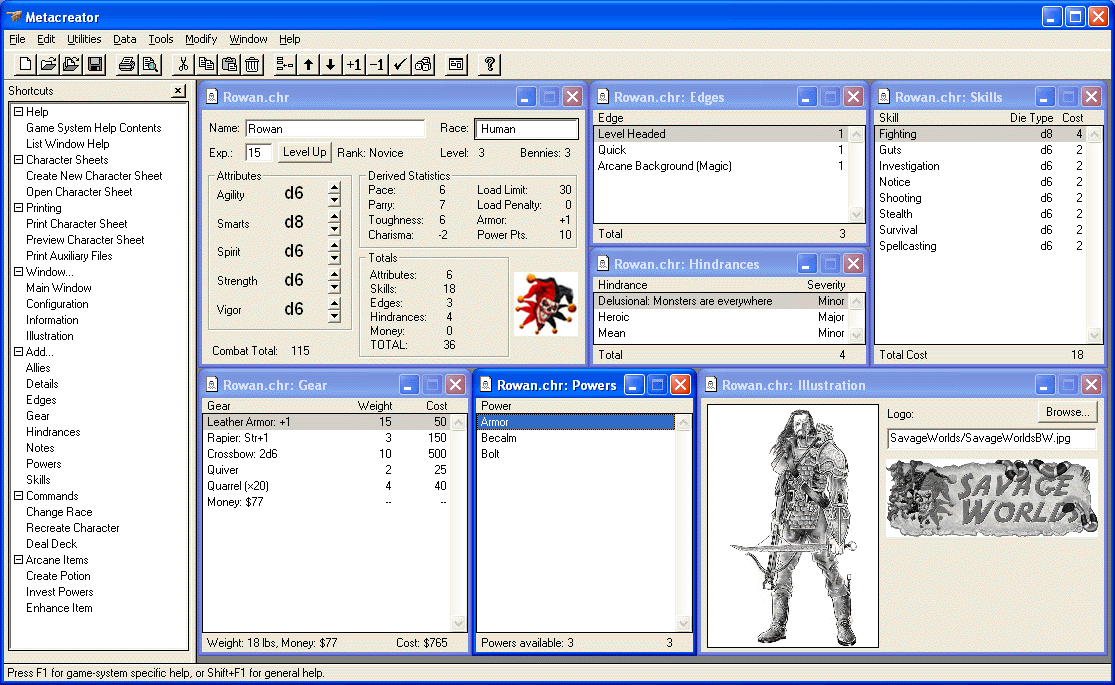The image size is (1115, 685).
Task: Click the Save floppy disk icon
Action: click(x=95, y=65)
